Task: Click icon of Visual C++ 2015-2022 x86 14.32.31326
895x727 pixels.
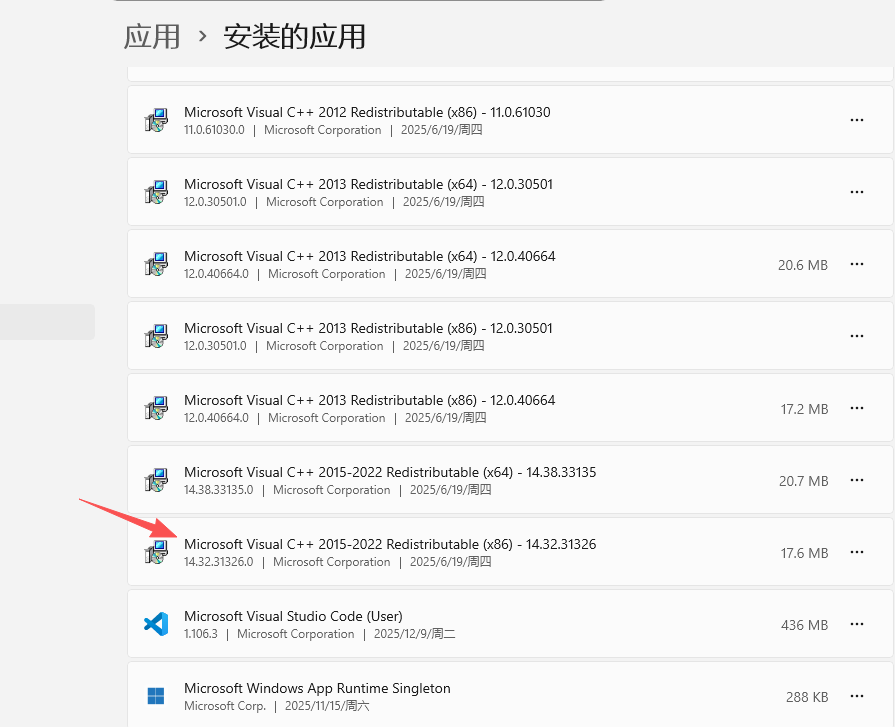Action: point(155,552)
